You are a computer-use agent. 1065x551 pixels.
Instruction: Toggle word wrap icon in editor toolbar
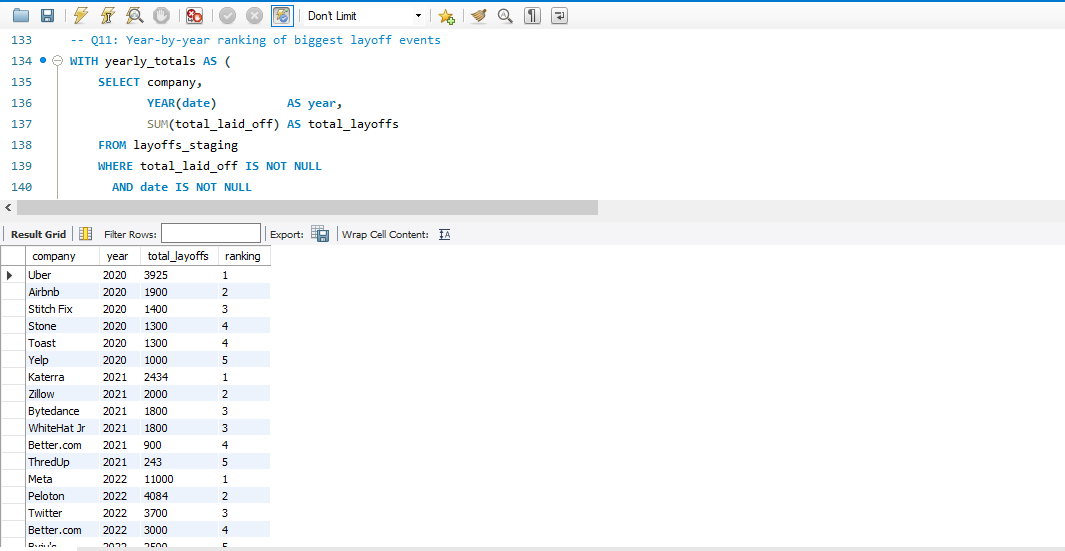tap(559, 16)
